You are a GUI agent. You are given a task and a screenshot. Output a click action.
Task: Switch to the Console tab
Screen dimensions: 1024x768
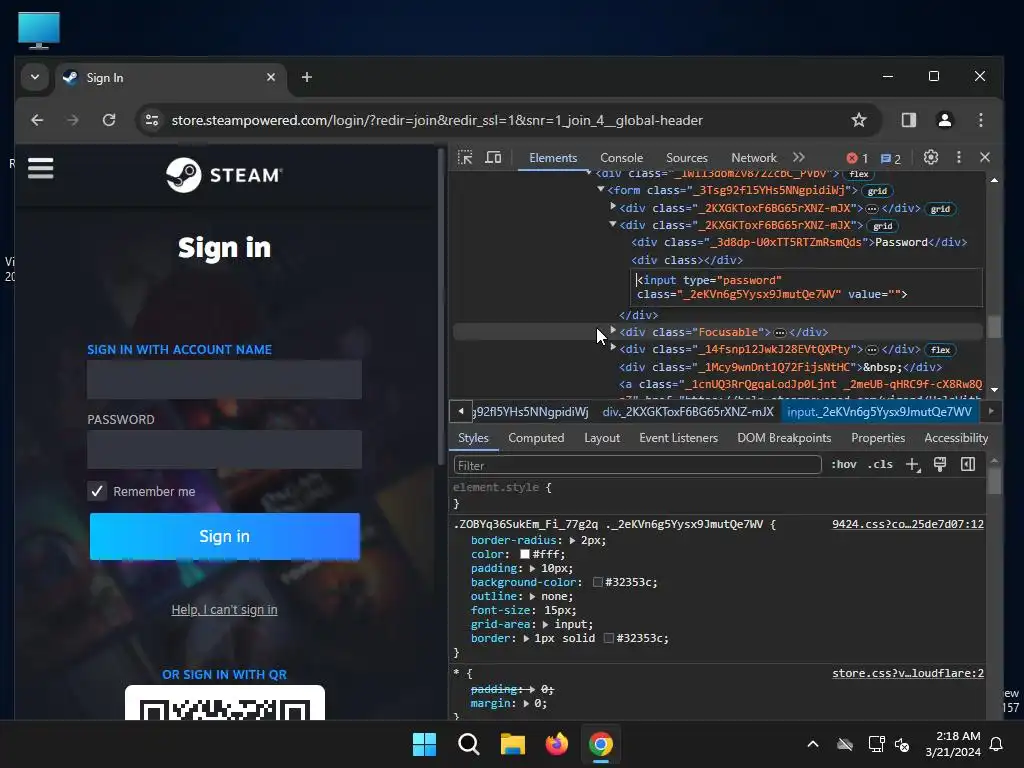pos(622,158)
